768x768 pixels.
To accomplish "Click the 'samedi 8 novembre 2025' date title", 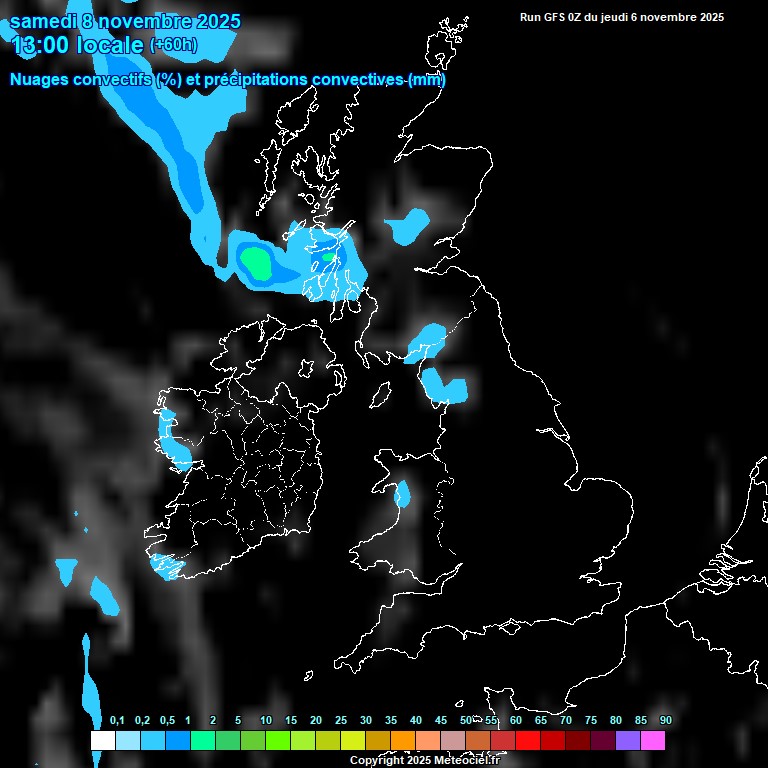I will tap(125, 20).
